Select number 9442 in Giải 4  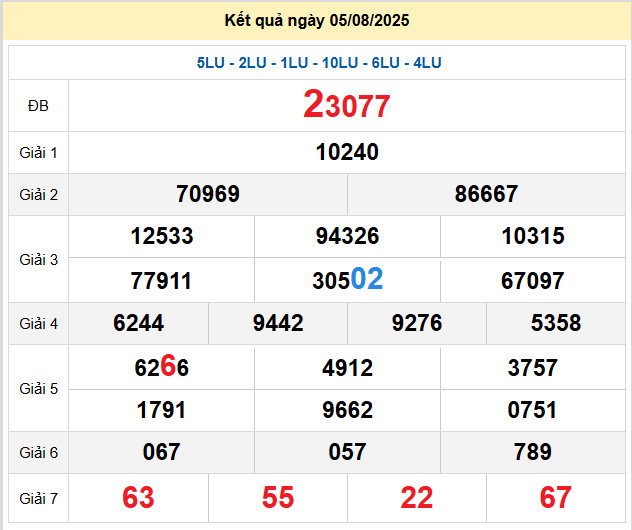278,323
